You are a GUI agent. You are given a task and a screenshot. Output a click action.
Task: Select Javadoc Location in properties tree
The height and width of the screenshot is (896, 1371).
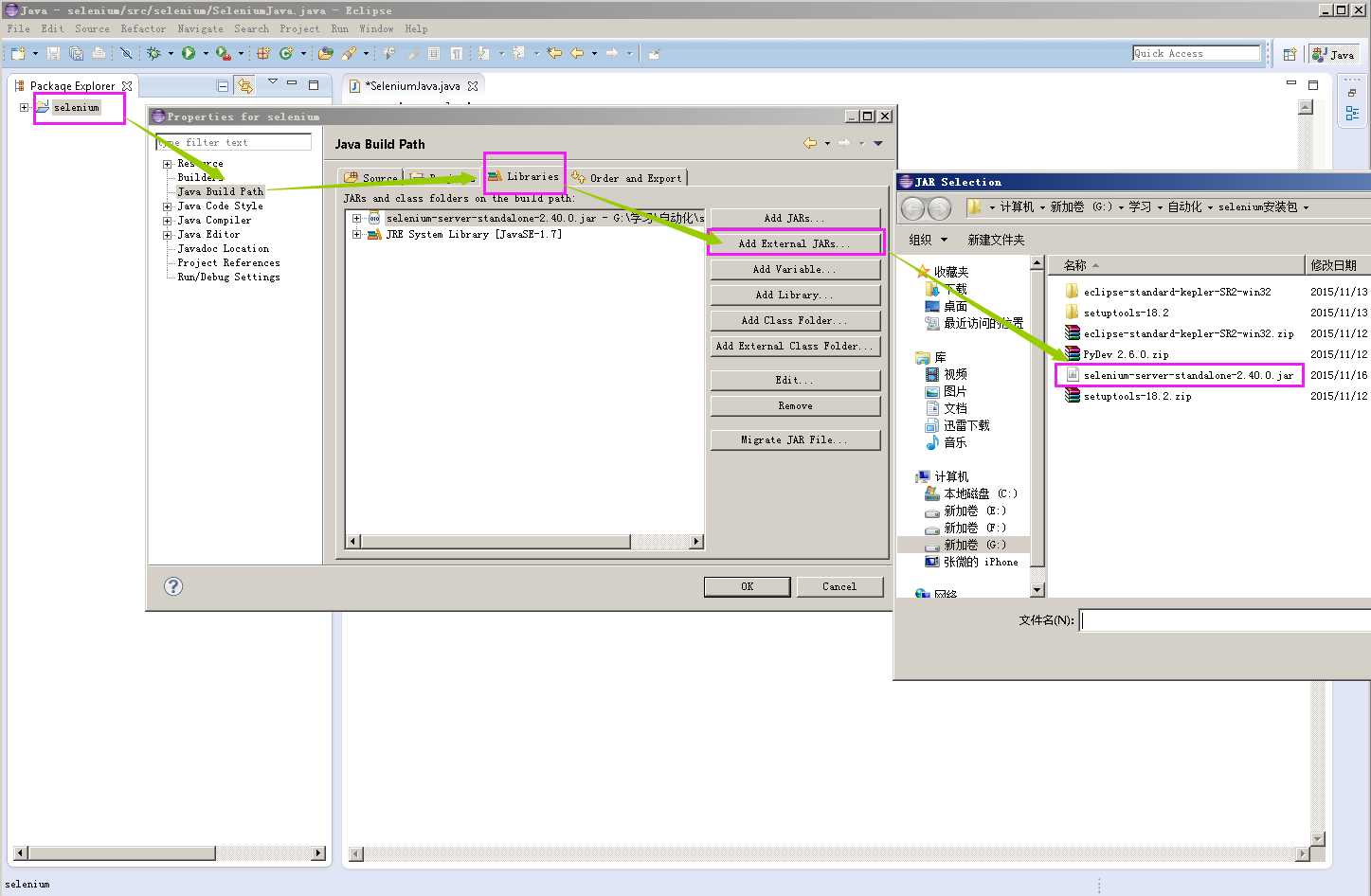pos(223,249)
